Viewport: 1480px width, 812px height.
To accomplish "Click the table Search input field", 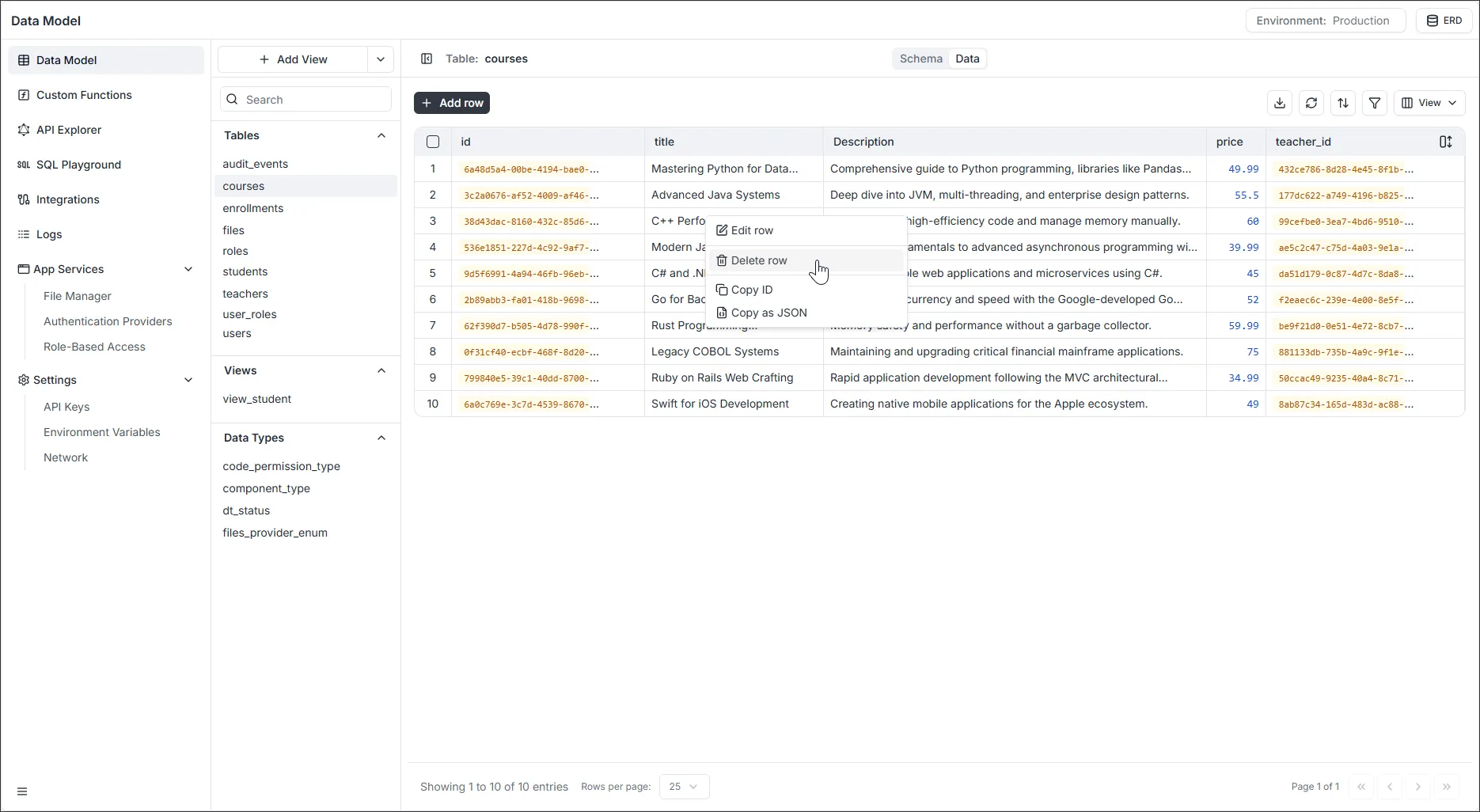I will pos(314,100).
